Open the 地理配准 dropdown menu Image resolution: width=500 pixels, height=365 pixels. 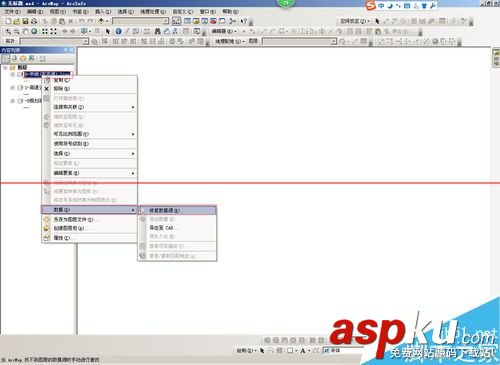[230, 41]
